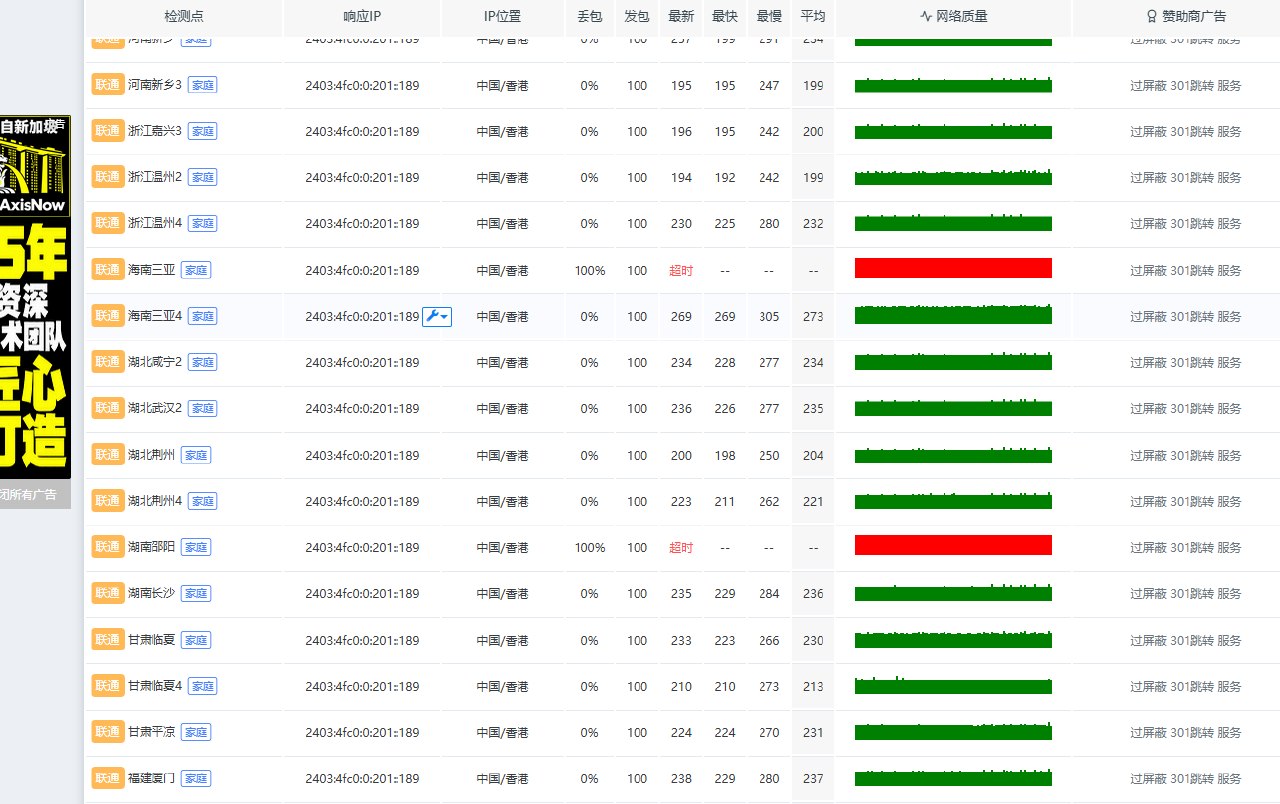Click the 100% packet loss value for 湖南邵阳
This screenshot has height=804, width=1280.
point(590,547)
